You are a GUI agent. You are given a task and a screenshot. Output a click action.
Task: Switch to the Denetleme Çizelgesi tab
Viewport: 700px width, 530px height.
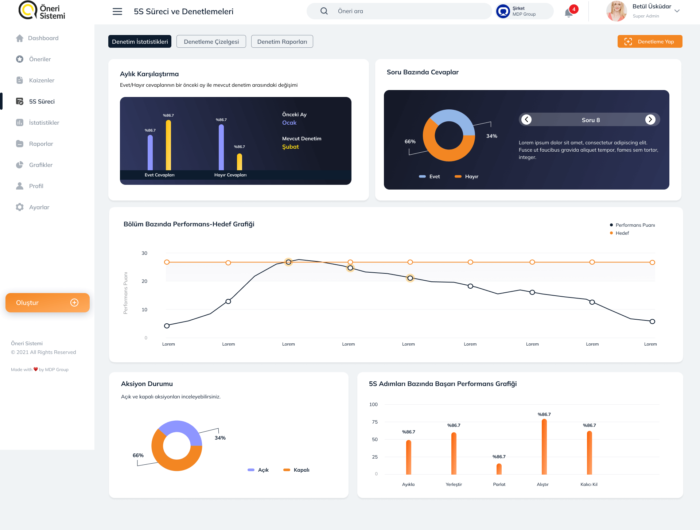click(211, 42)
